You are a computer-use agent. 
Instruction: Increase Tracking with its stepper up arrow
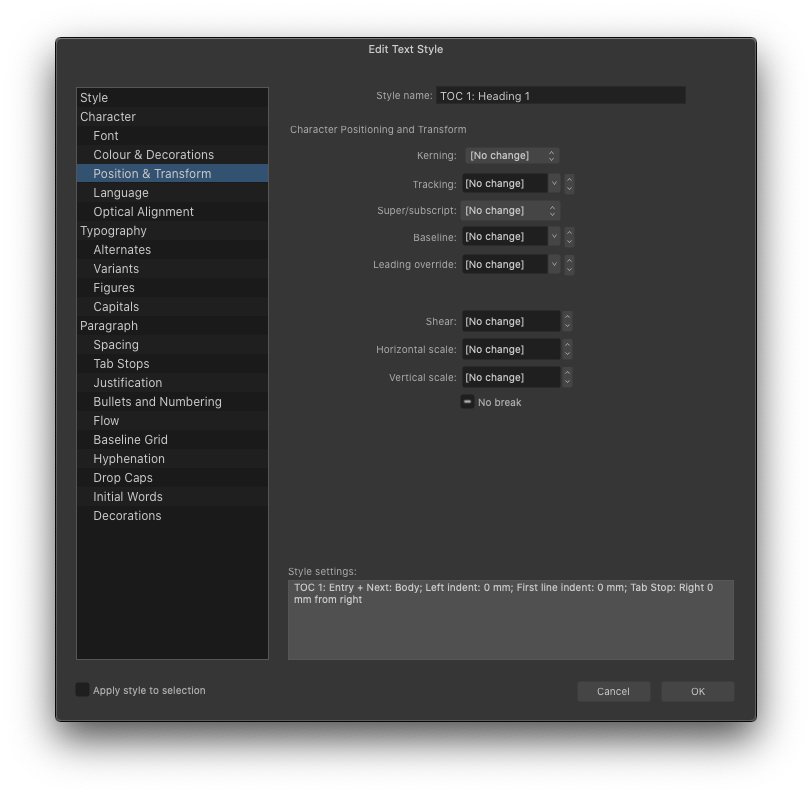(568, 179)
